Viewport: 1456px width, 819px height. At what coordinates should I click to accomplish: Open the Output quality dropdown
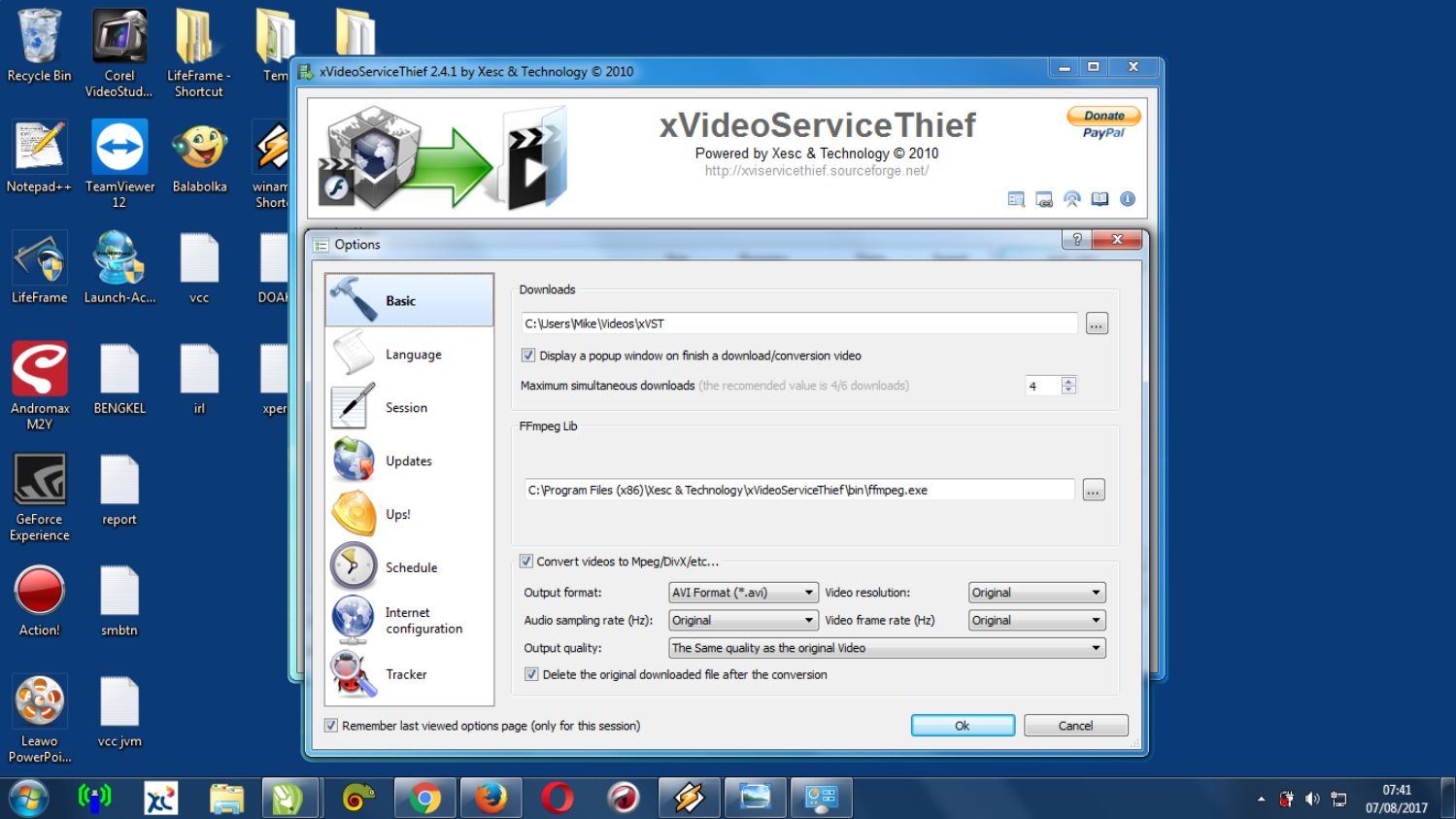click(887, 648)
